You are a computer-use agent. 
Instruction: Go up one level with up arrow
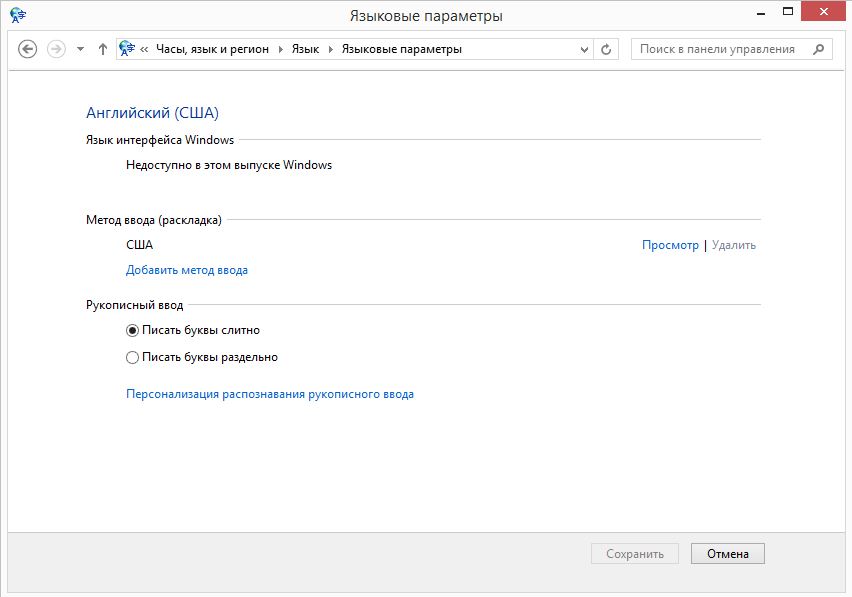[x=102, y=49]
